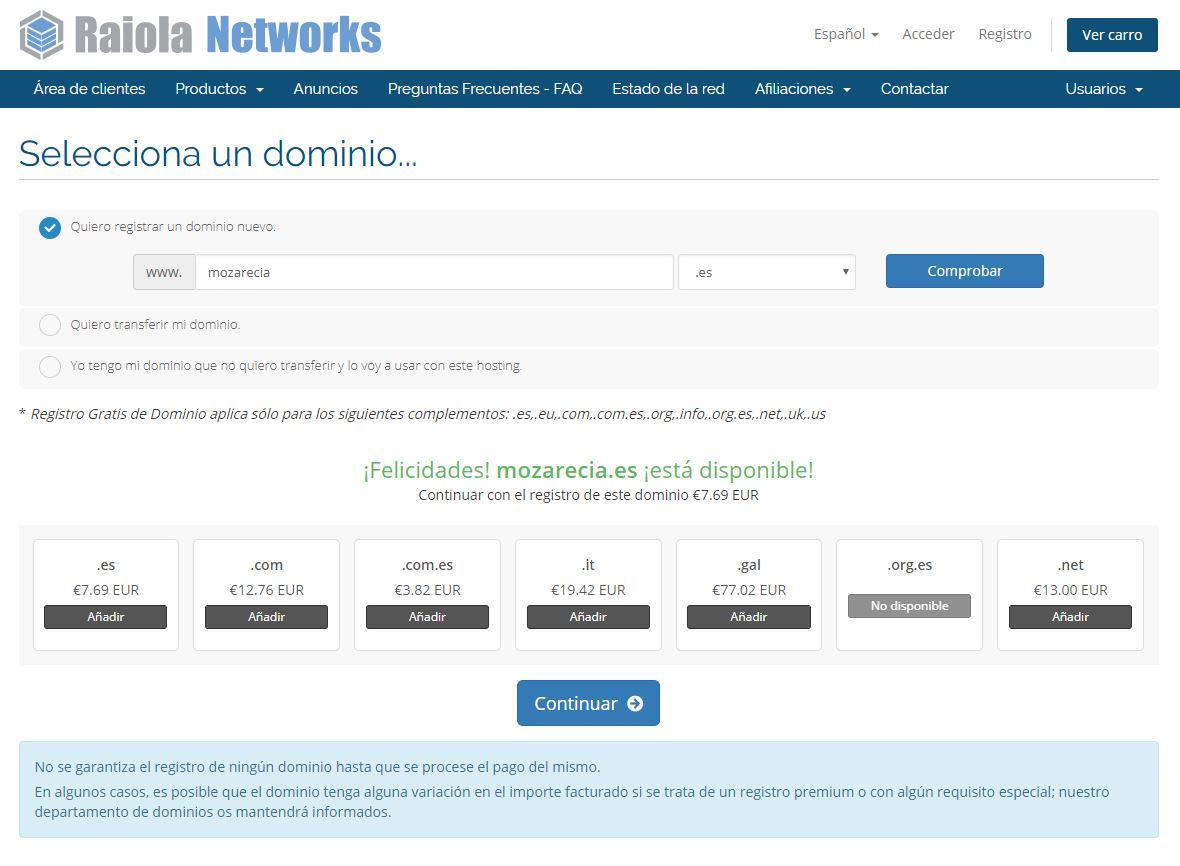Viewport: 1180px width, 866px height.
Task: Open the Registro link
Action: (1004, 34)
